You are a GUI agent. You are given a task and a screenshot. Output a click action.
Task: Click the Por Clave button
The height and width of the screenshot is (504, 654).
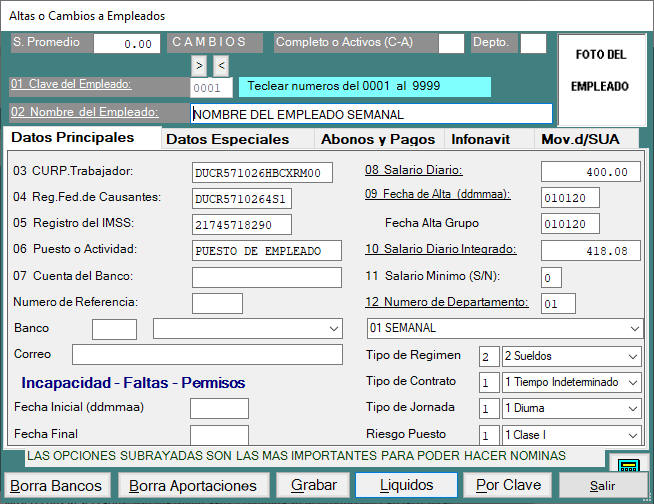click(509, 485)
